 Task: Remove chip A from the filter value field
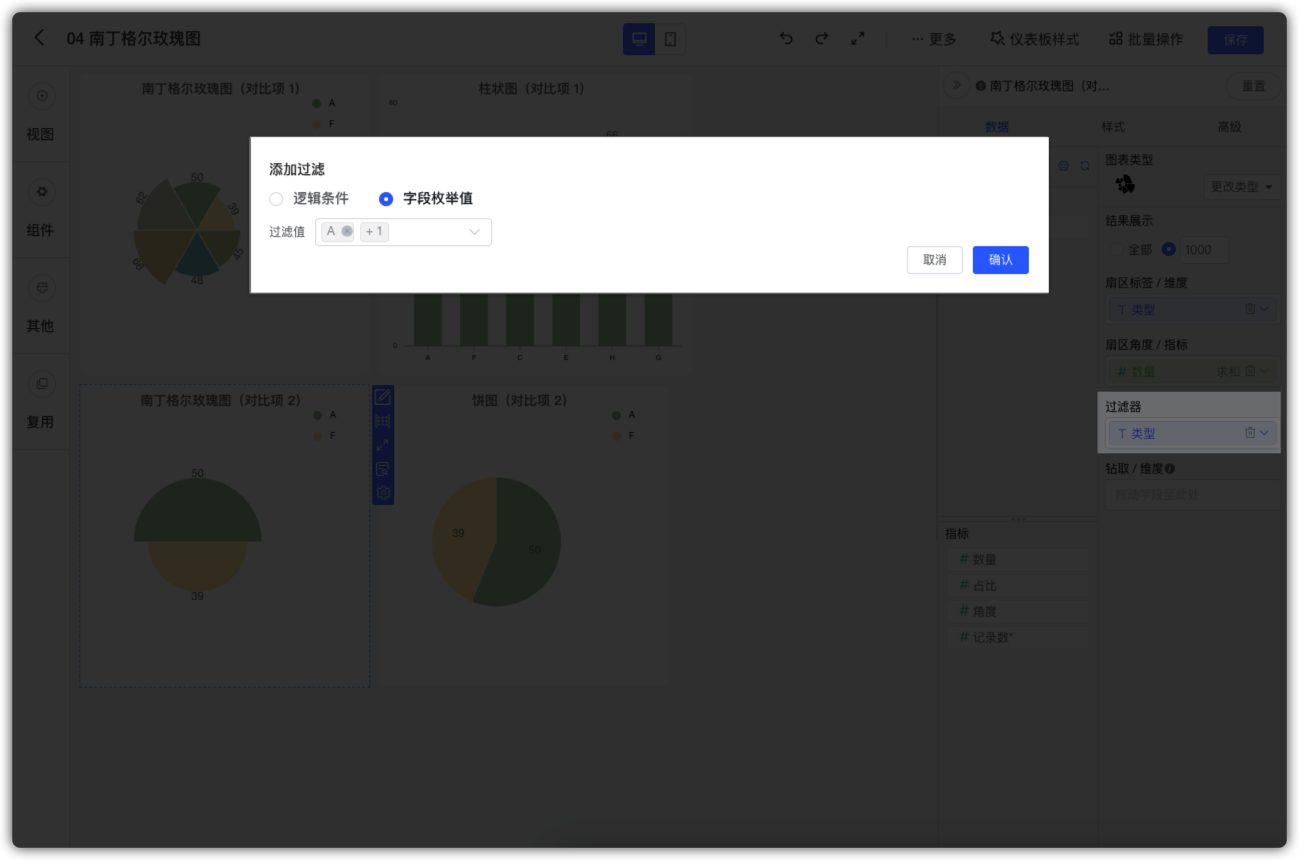347,231
